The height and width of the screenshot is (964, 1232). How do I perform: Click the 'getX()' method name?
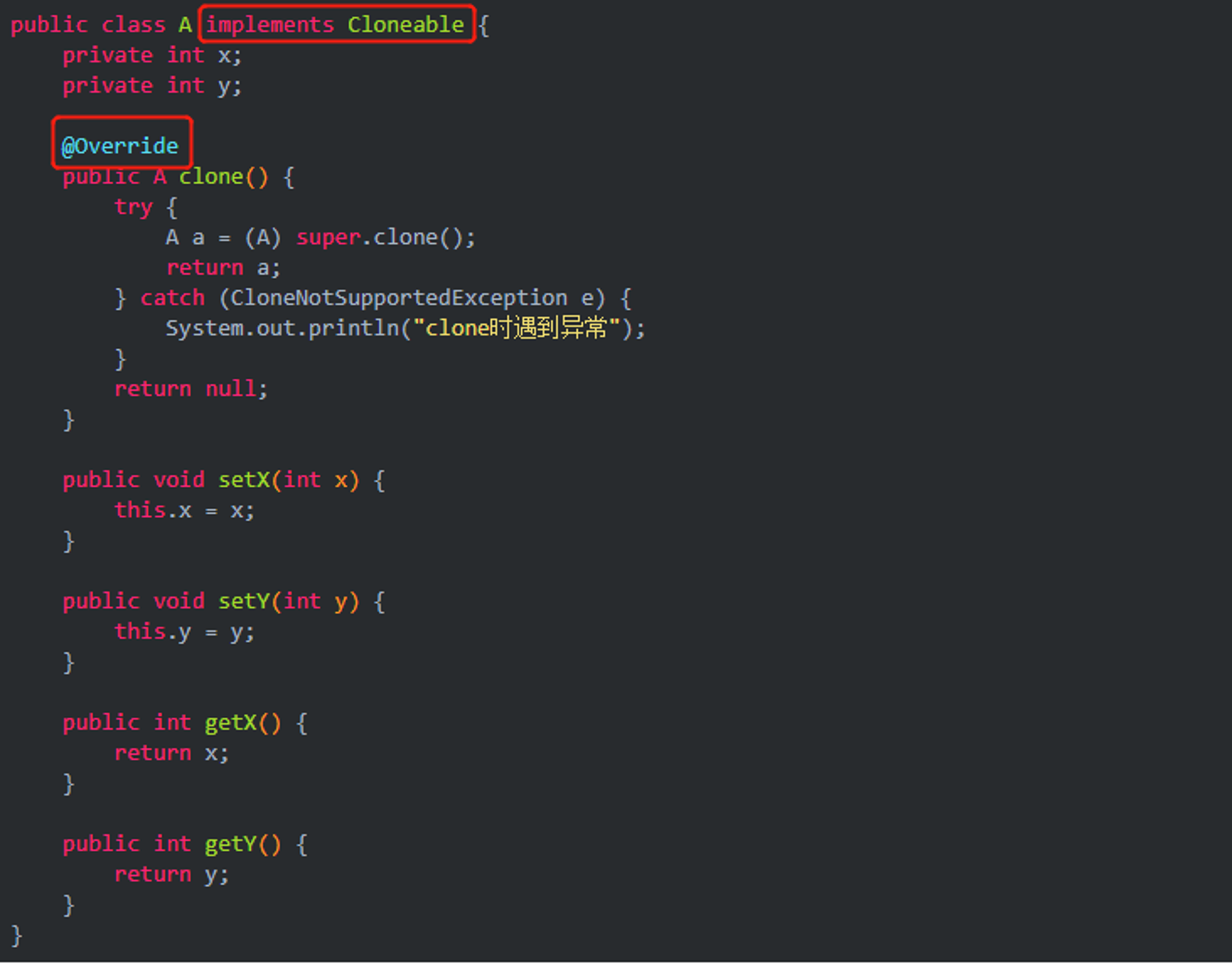(243, 723)
